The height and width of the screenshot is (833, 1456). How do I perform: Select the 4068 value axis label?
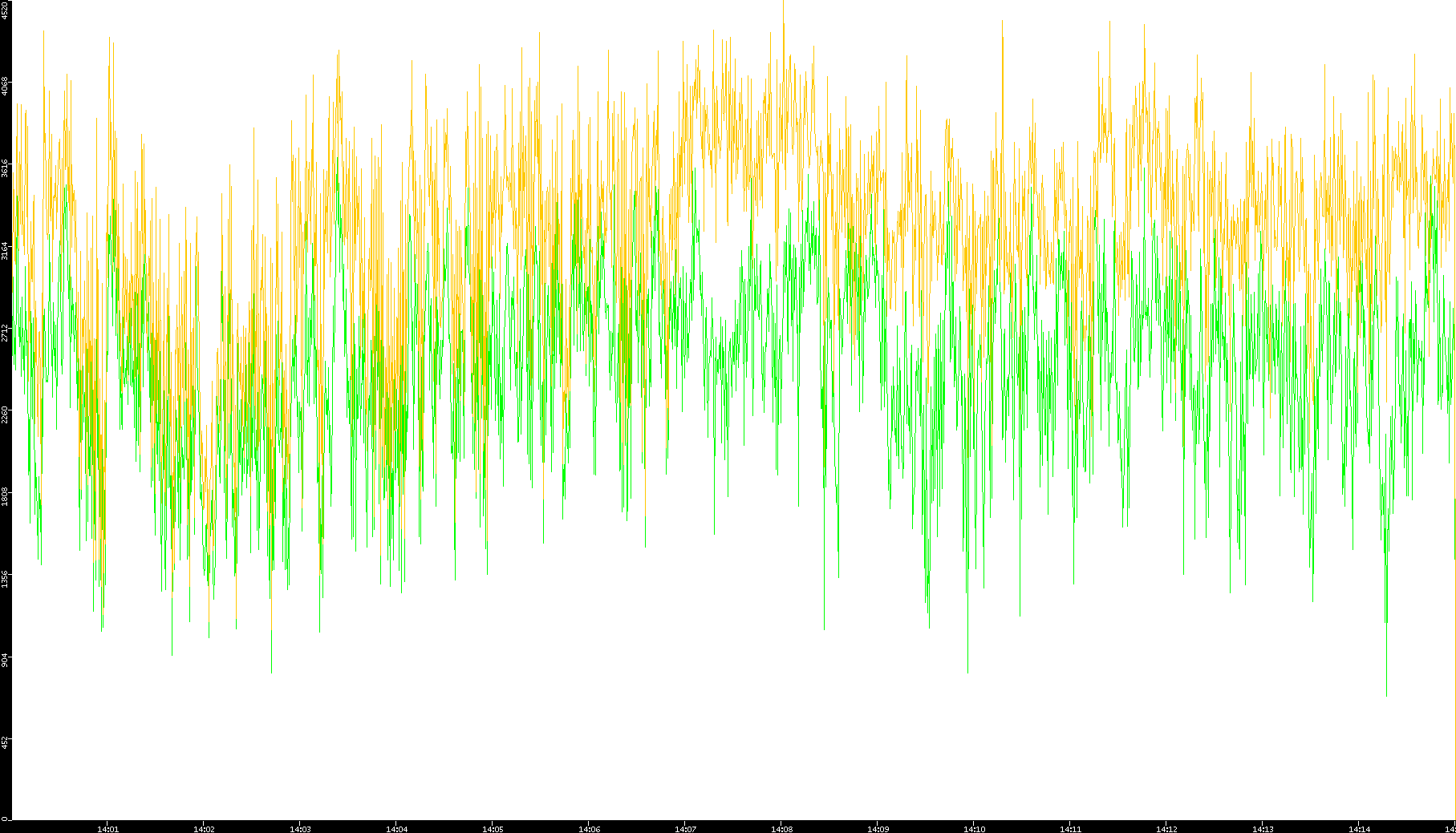[x=6, y=86]
